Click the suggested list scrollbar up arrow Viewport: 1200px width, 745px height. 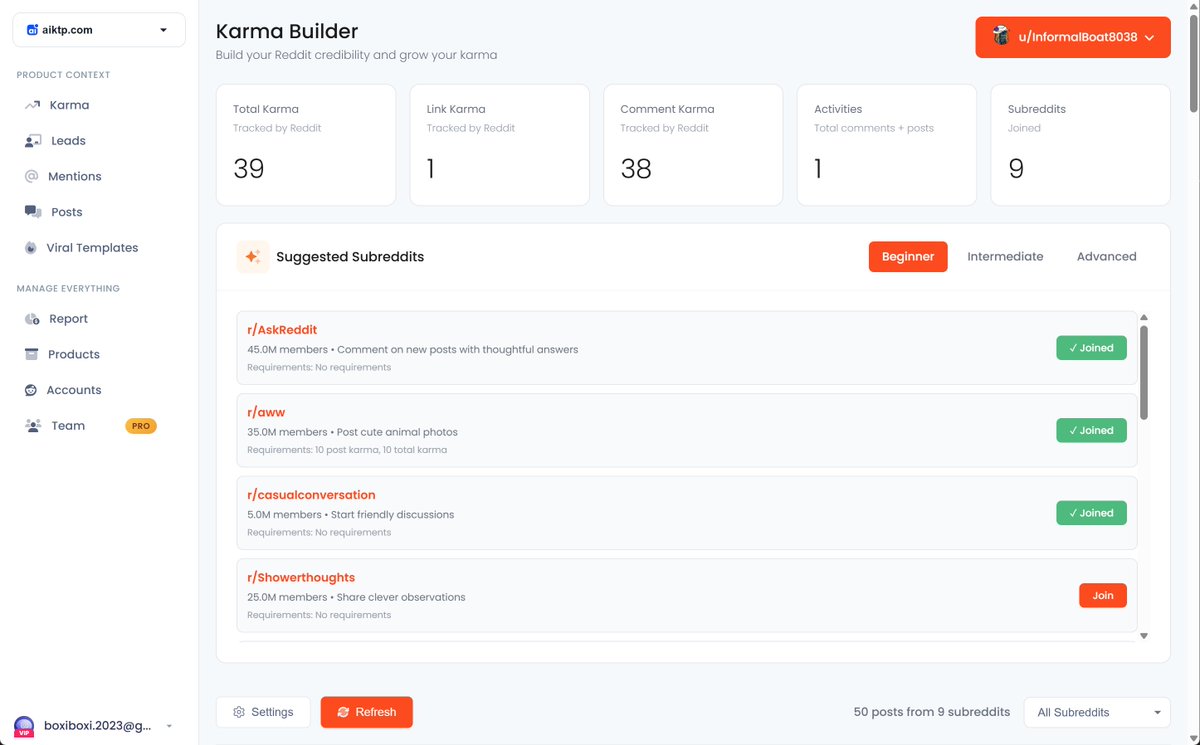[1144, 317]
